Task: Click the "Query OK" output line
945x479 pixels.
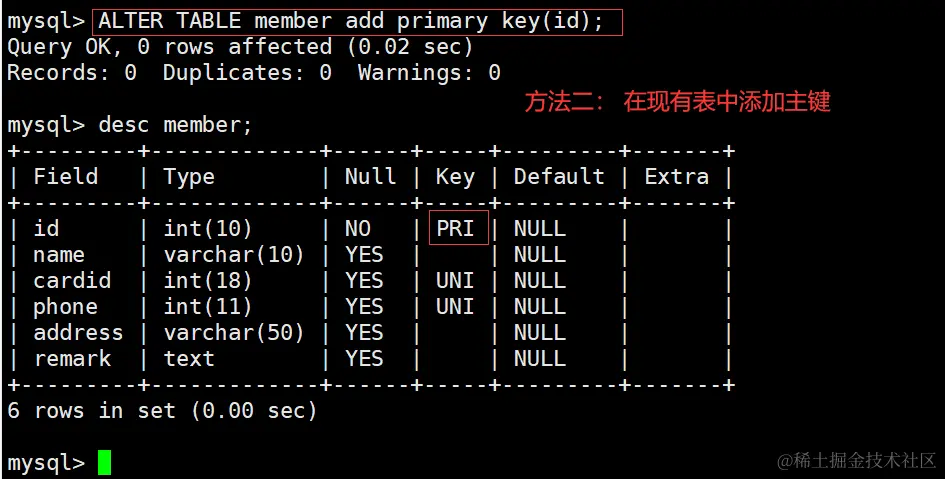Action: (240, 46)
